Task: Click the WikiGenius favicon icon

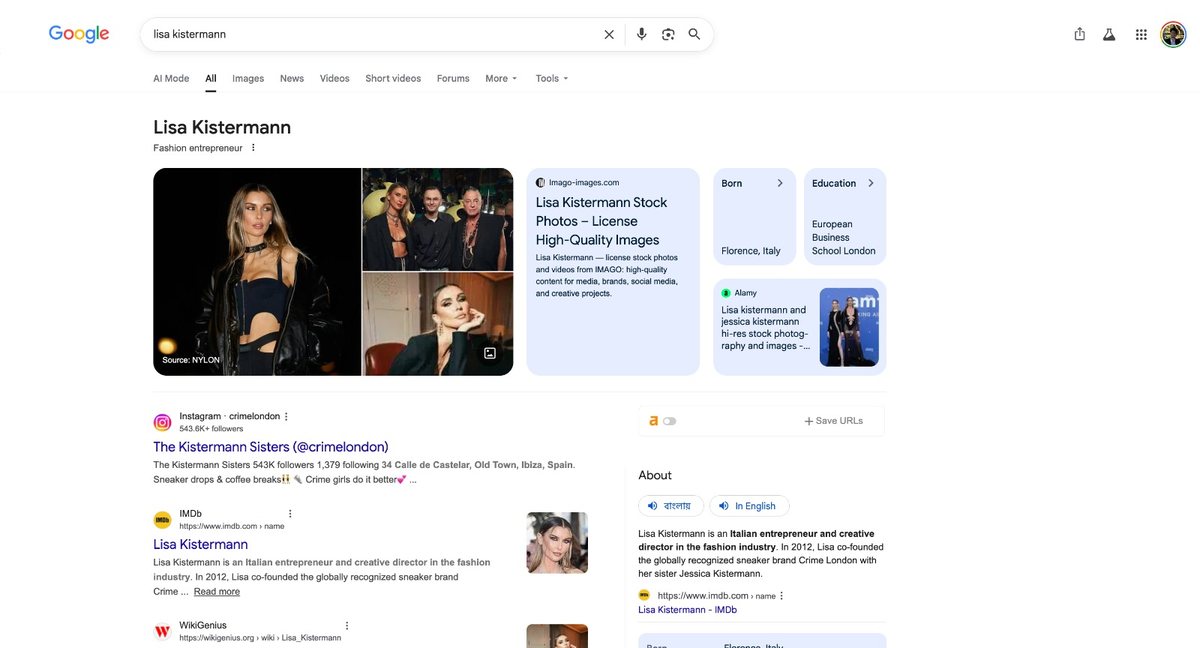Action: (x=162, y=631)
